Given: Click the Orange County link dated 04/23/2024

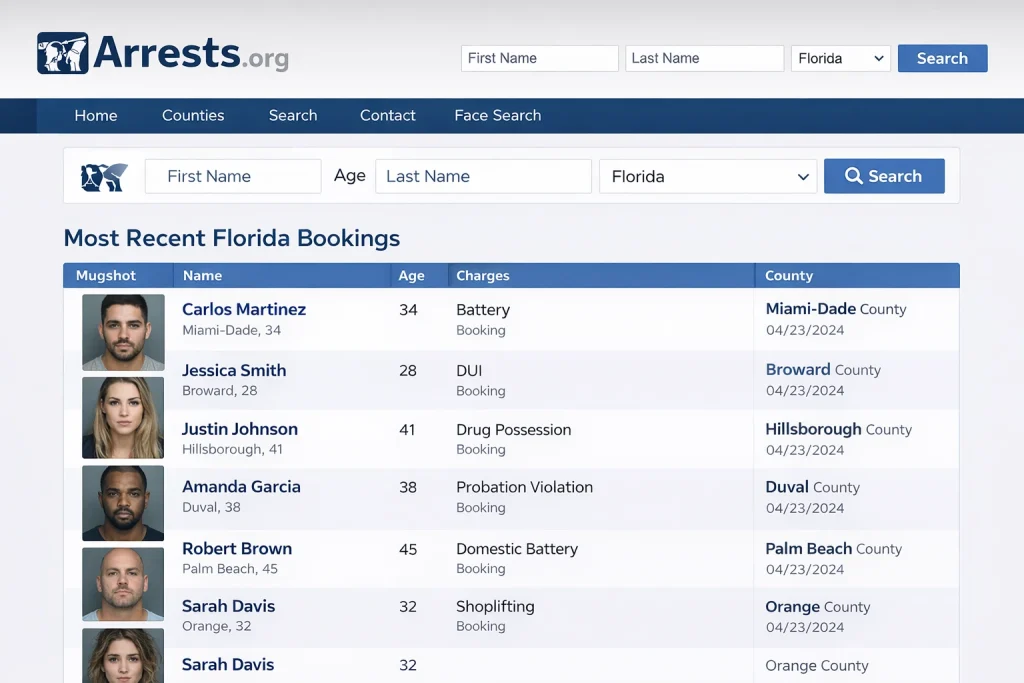Looking at the screenshot, I should 818,607.
